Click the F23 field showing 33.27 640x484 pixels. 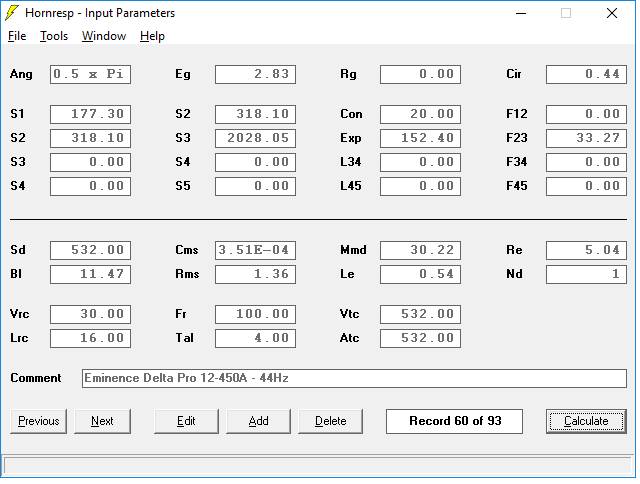[x=586, y=138]
